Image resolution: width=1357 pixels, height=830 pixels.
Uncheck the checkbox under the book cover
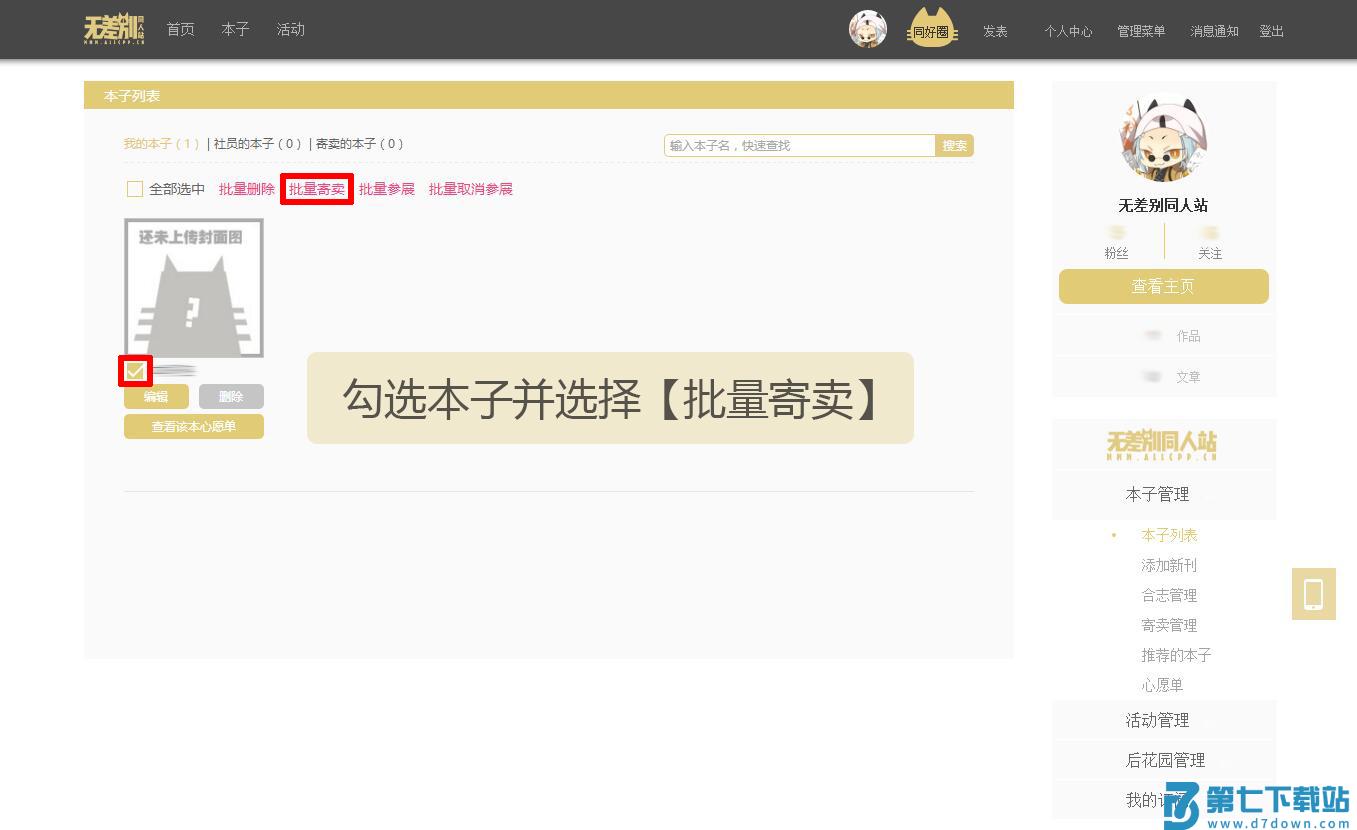point(135,372)
